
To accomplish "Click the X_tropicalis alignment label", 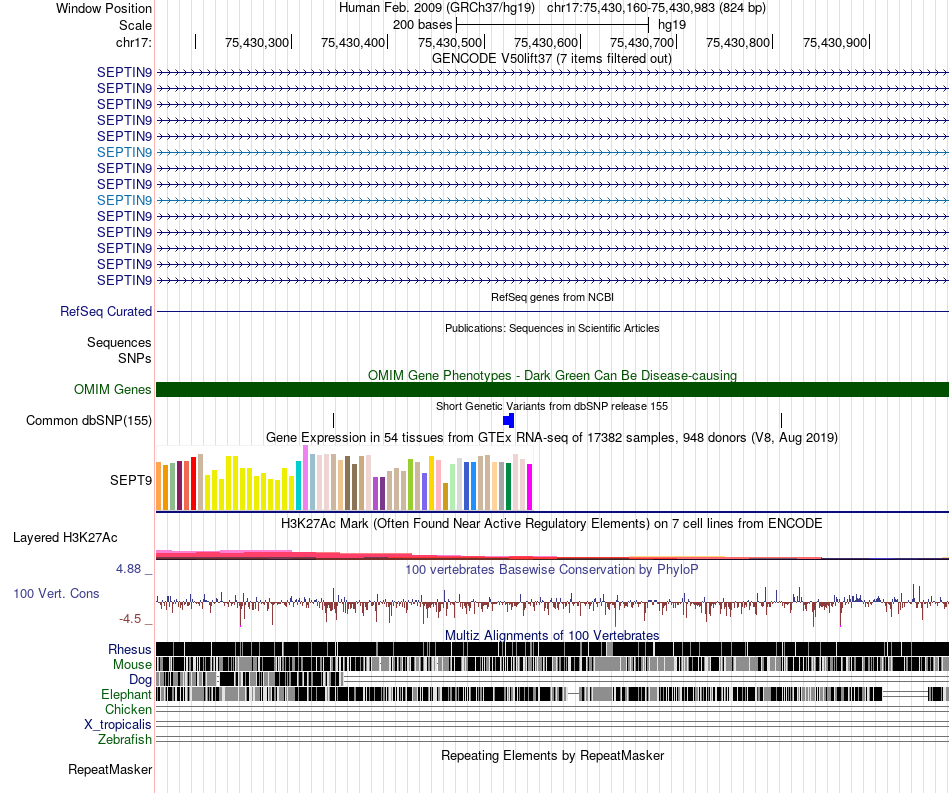I will coord(118,725).
